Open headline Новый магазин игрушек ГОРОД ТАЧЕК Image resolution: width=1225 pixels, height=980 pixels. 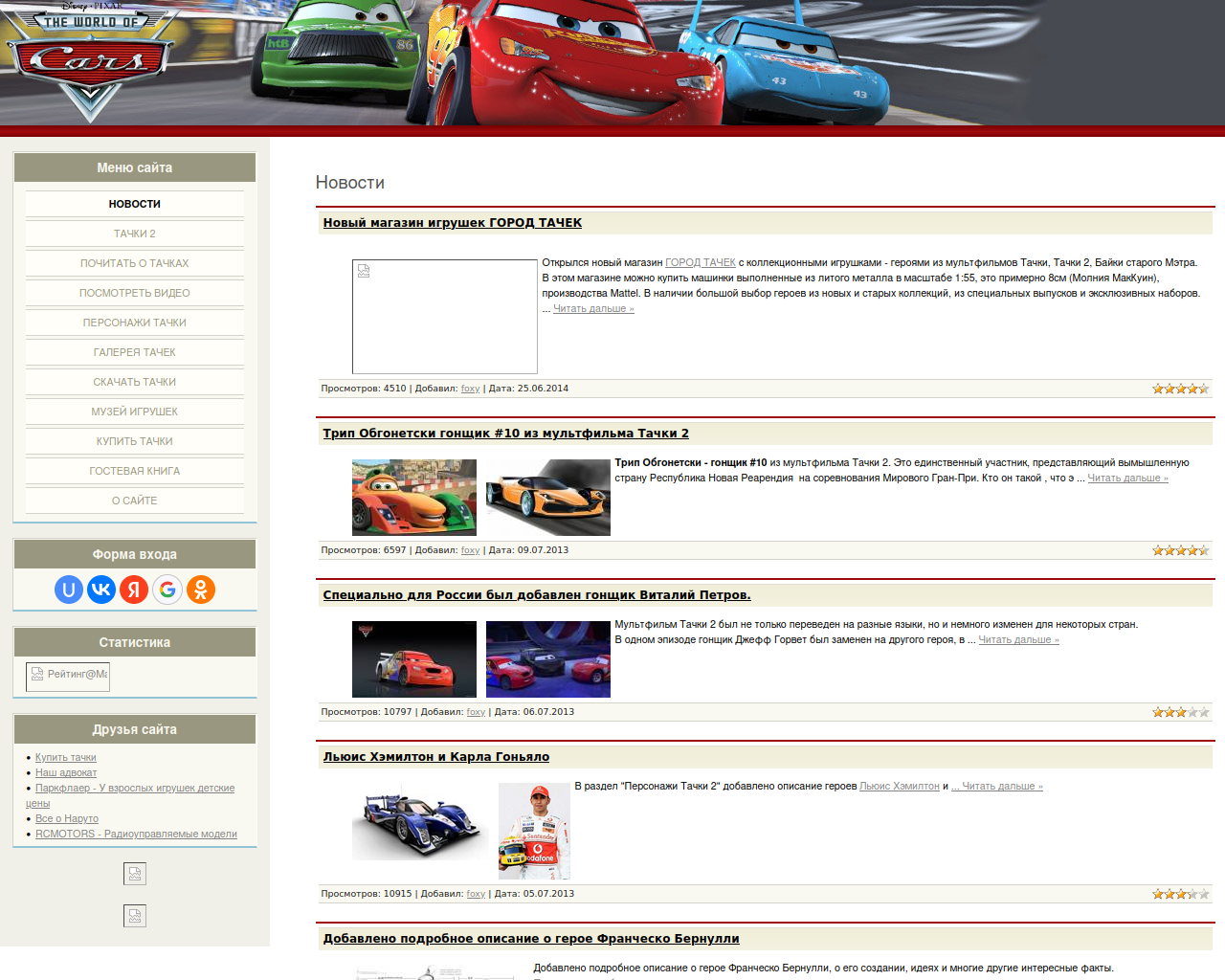click(x=453, y=223)
